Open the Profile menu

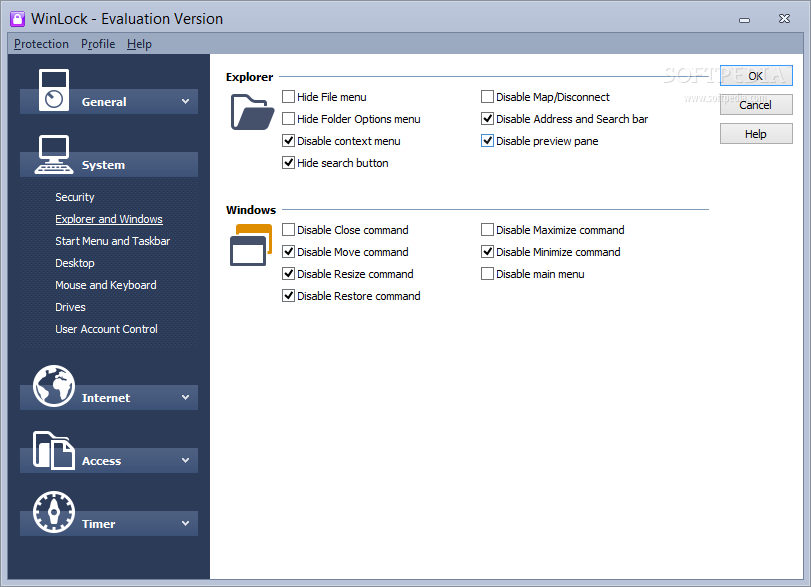98,44
